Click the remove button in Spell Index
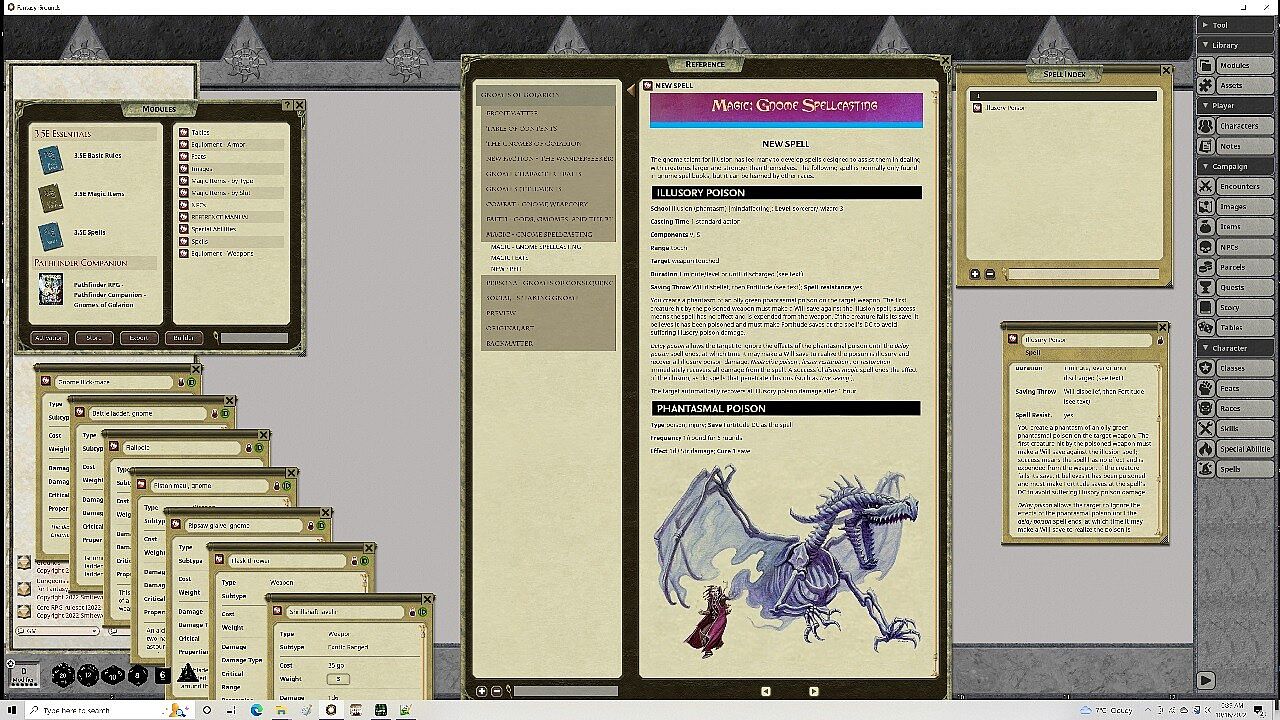1280x720 pixels. pos(990,274)
